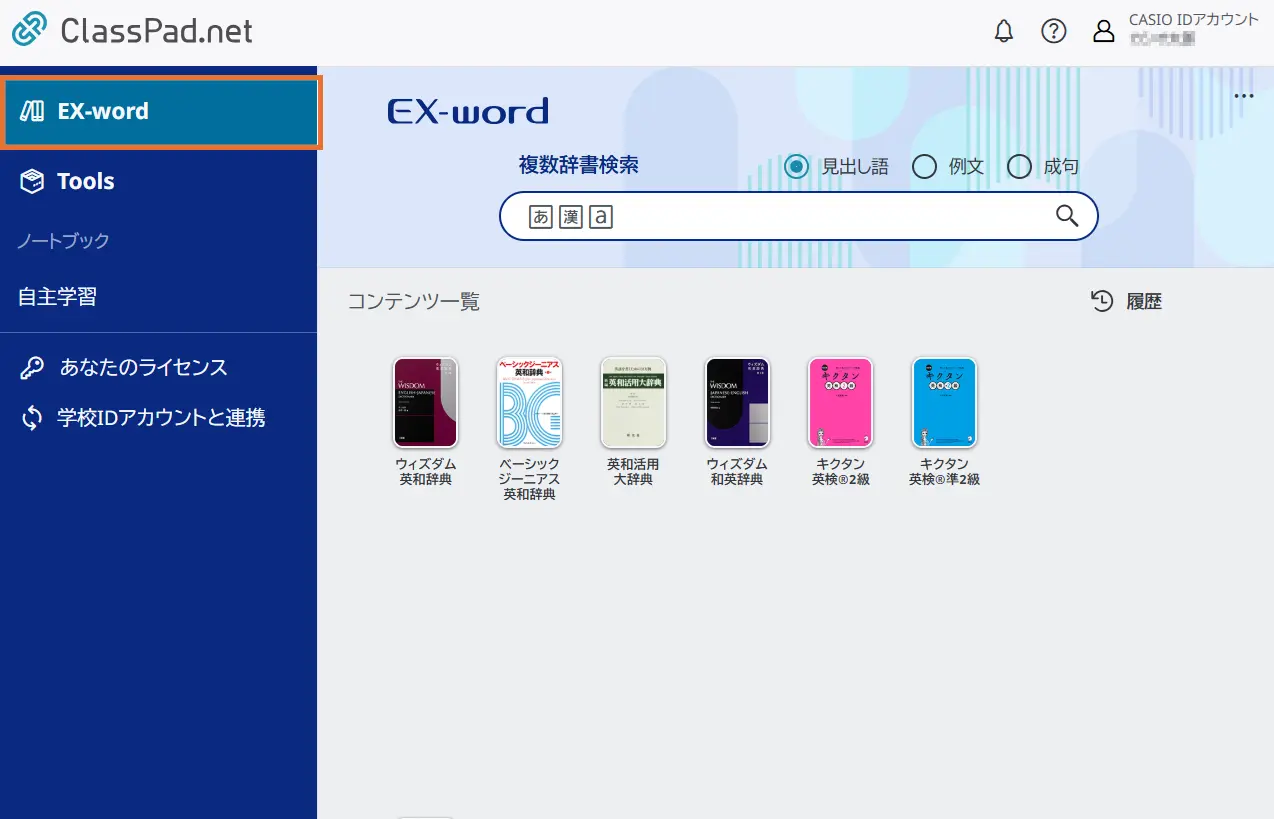Select alphabet input mode a icon
This screenshot has height=819, width=1274.
(600, 216)
